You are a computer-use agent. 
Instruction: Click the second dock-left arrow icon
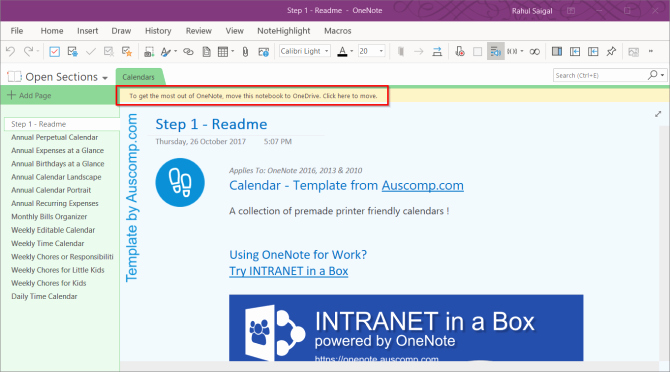point(593,52)
